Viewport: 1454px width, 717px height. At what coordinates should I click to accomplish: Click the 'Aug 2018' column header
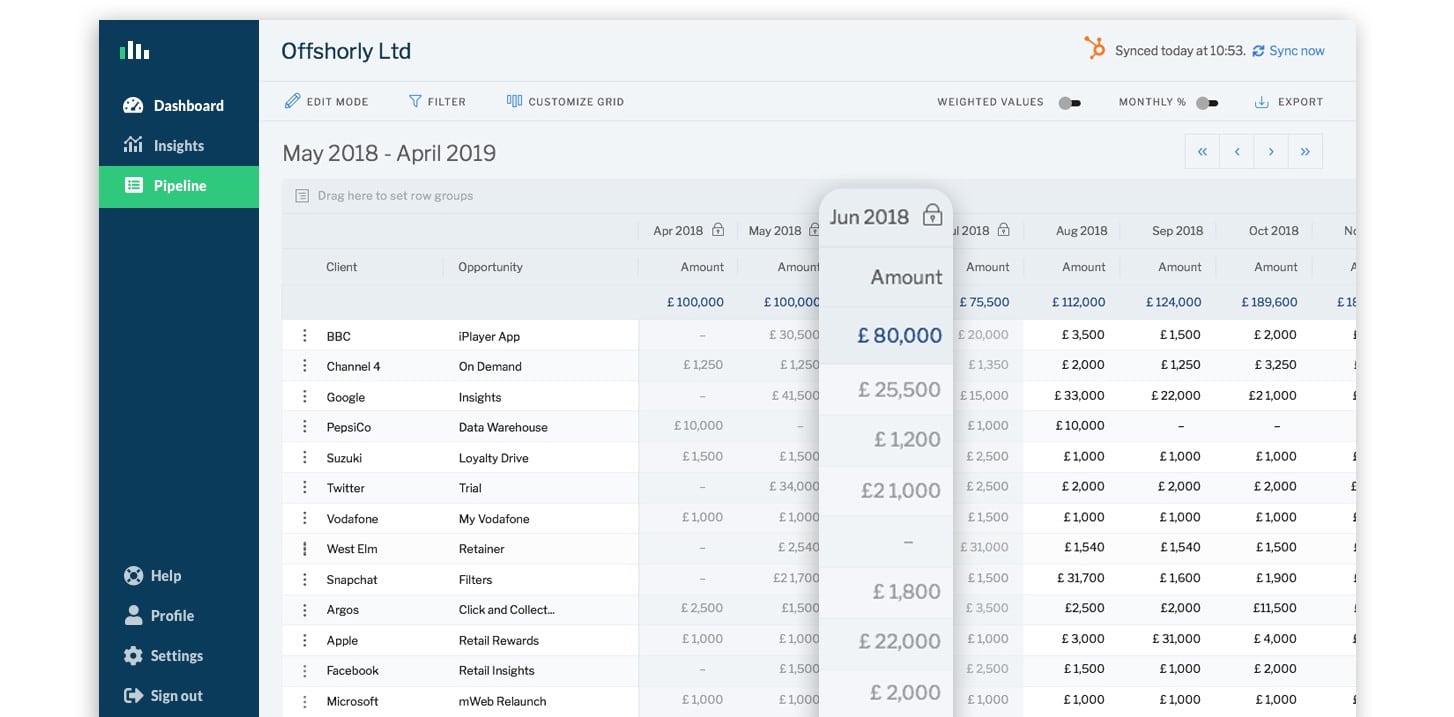[x=1081, y=230]
